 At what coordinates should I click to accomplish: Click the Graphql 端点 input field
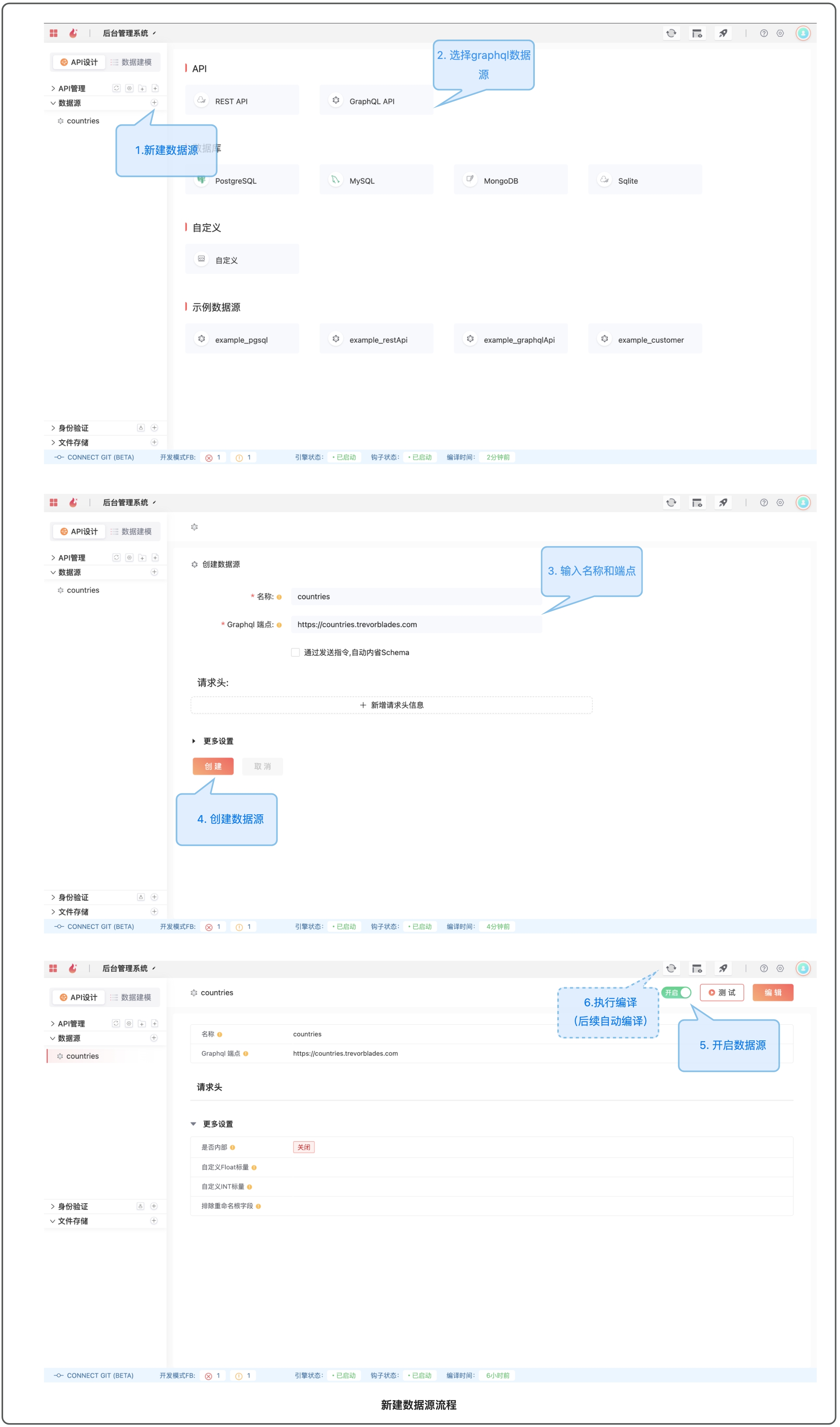pos(417,625)
